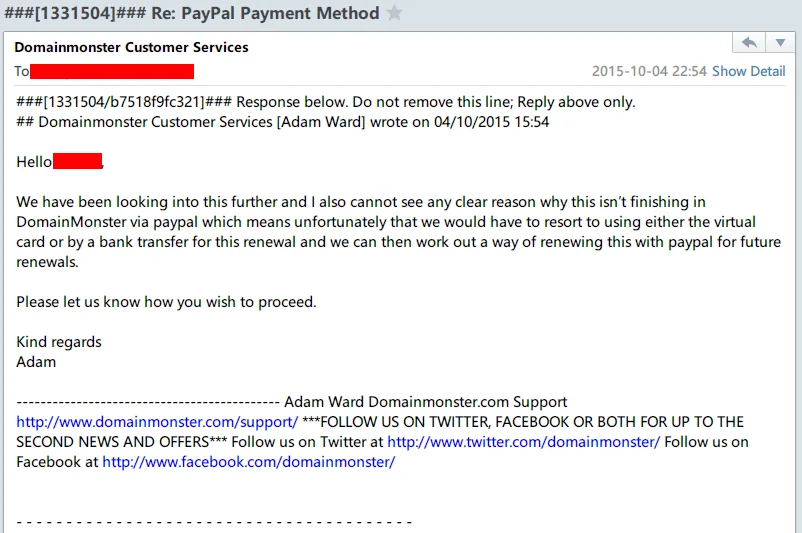Open the dropdown arrow next to reply
Viewport: 802px width, 533px height.
(780, 42)
